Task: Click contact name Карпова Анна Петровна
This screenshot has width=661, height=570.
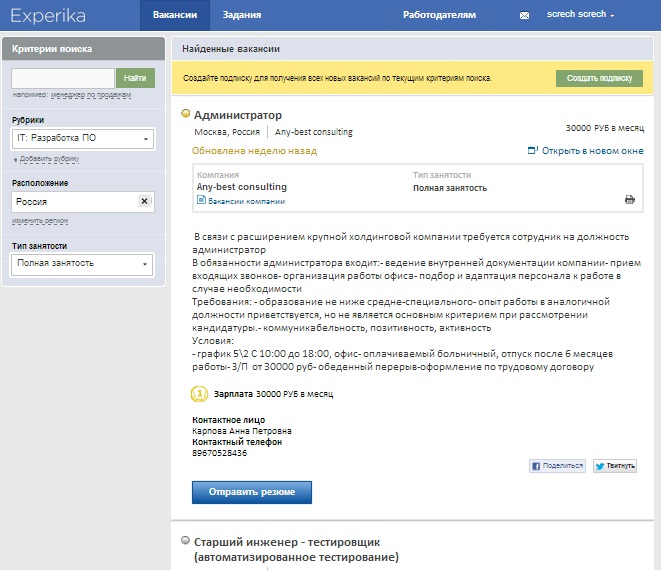Action: (x=242, y=431)
